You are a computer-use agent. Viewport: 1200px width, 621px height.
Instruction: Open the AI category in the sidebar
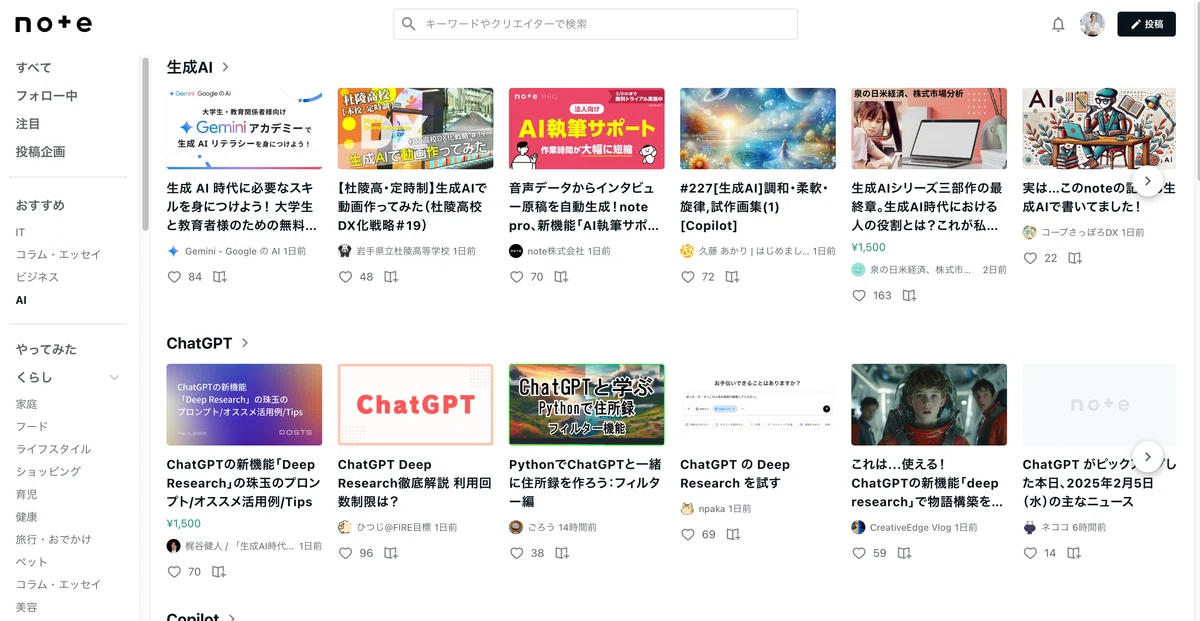tap(21, 300)
